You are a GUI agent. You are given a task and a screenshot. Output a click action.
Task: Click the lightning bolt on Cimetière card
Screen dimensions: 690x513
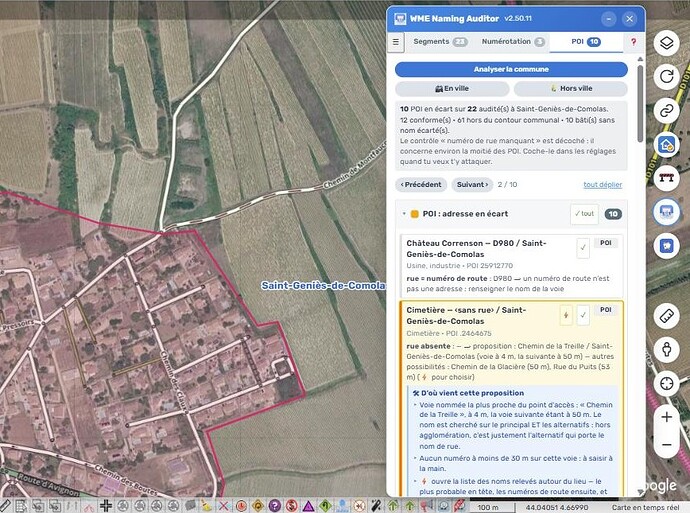click(x=566, y=315)
